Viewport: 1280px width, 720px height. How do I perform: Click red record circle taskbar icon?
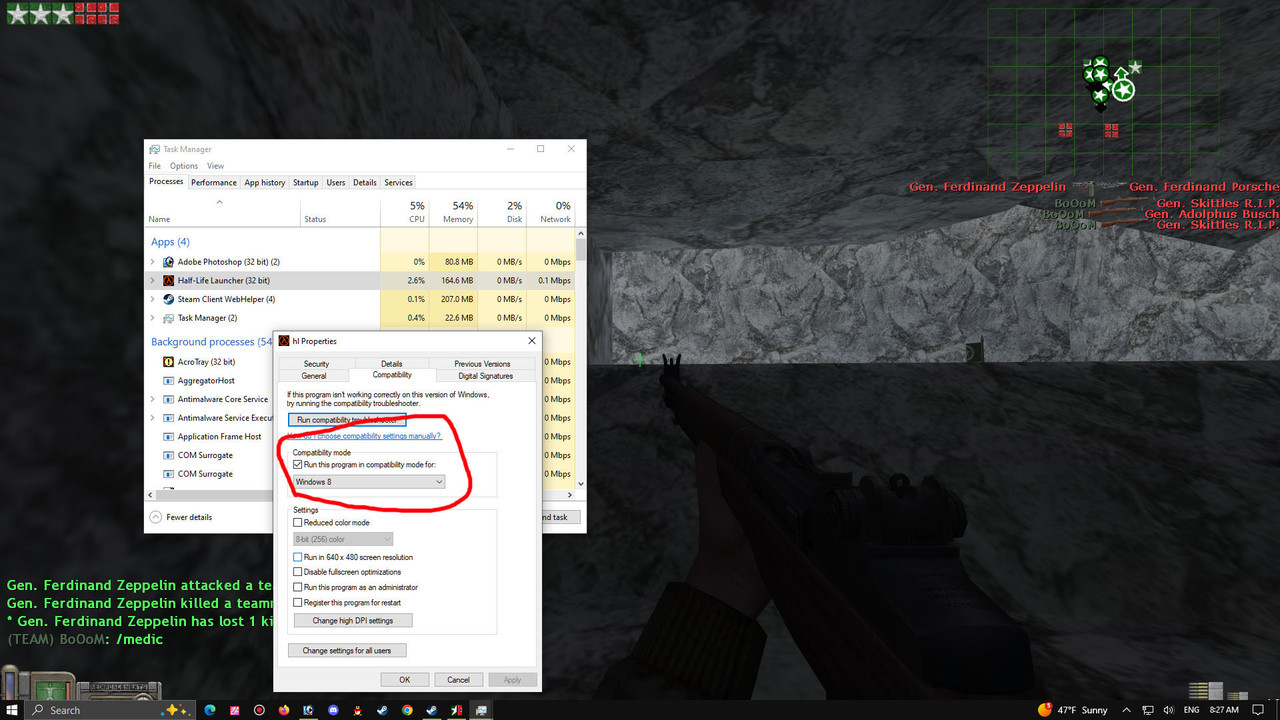point(259,710)
